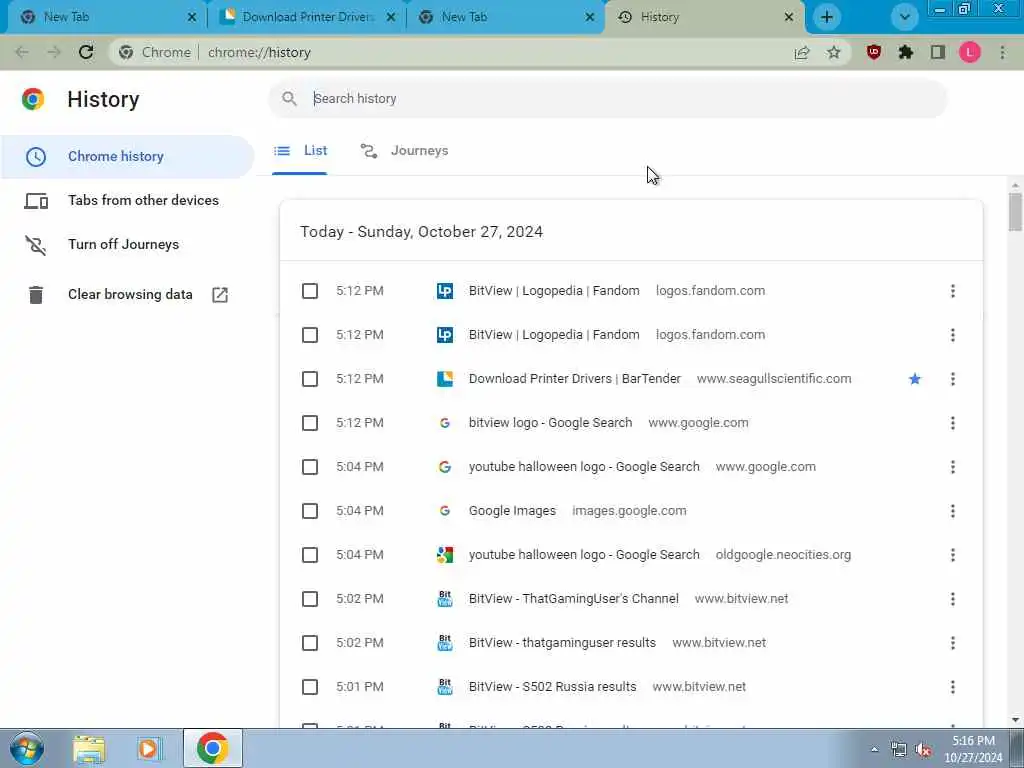The width and height of the screenshot is (1024, 768).
Task: Click the BitView favicon on ThatGamingUser's Channel row
Action: [445, 599]
